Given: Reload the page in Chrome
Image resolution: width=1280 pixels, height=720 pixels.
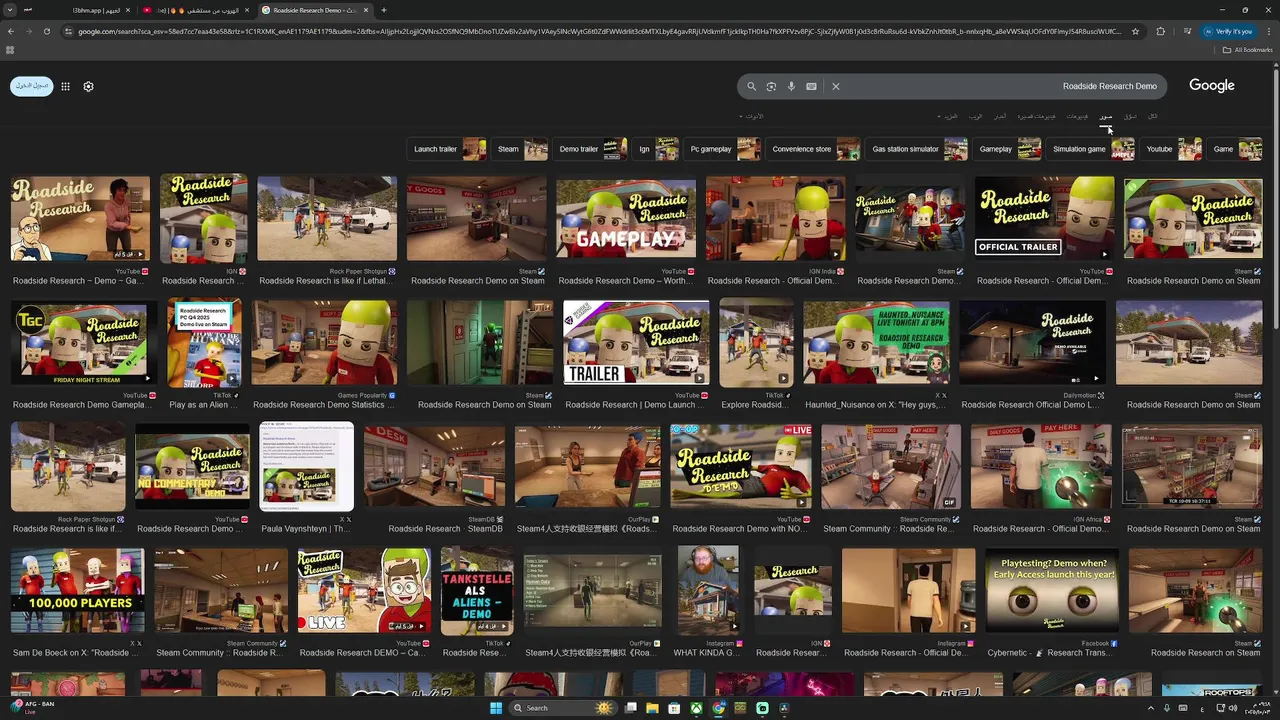Looking at the screenshot, I should tap(46, 31).
